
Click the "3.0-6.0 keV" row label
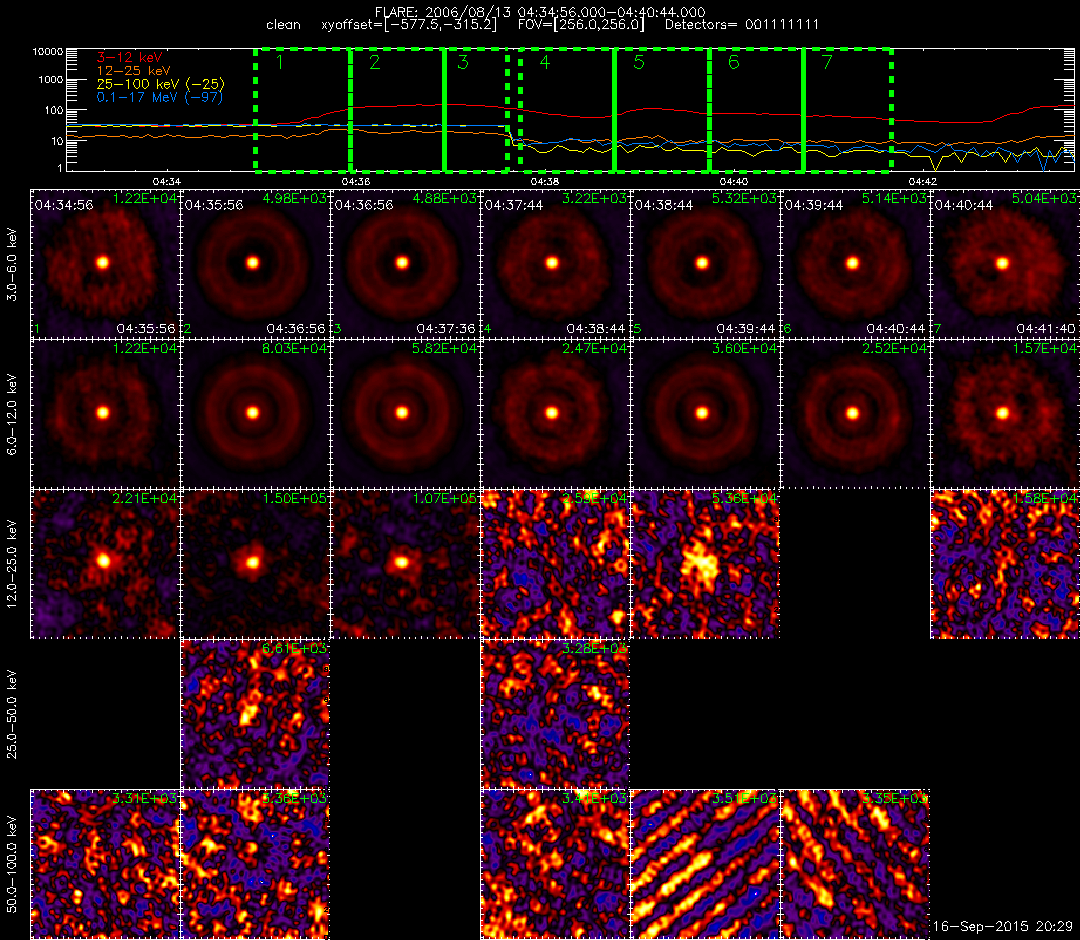pyautogui.click(x=12, y=265)
